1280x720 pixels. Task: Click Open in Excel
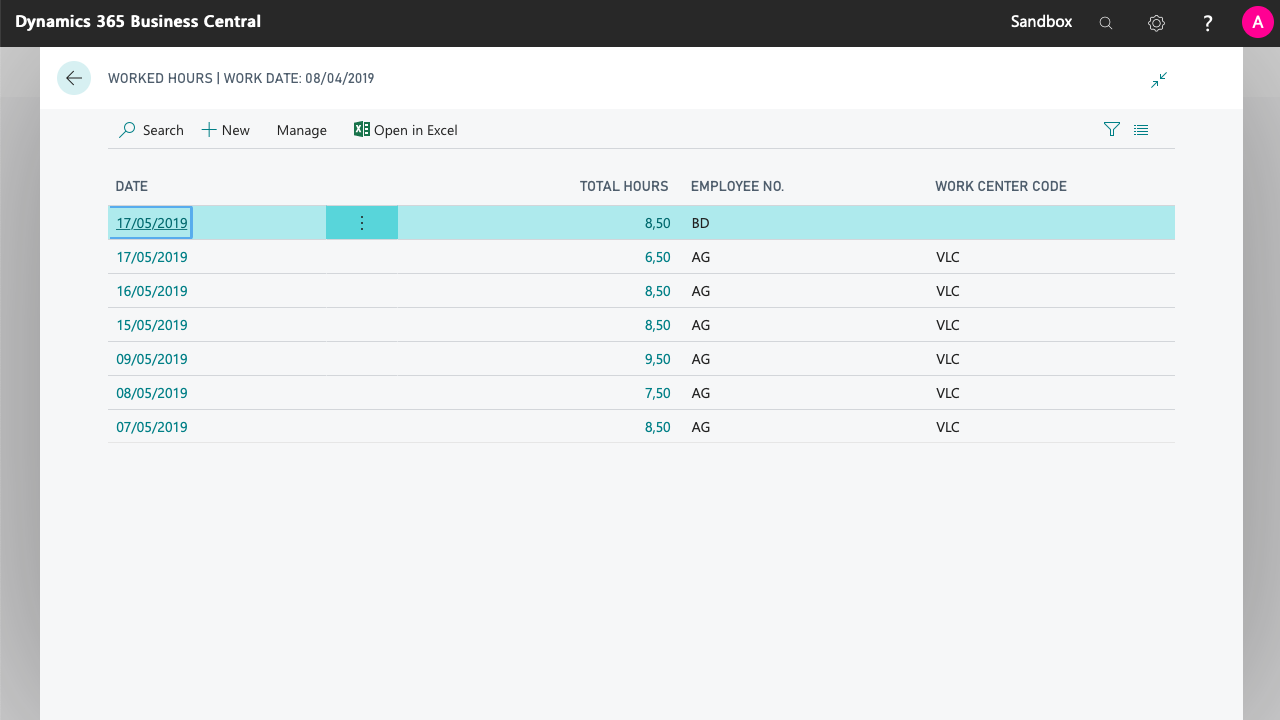(x=406, y=130)
